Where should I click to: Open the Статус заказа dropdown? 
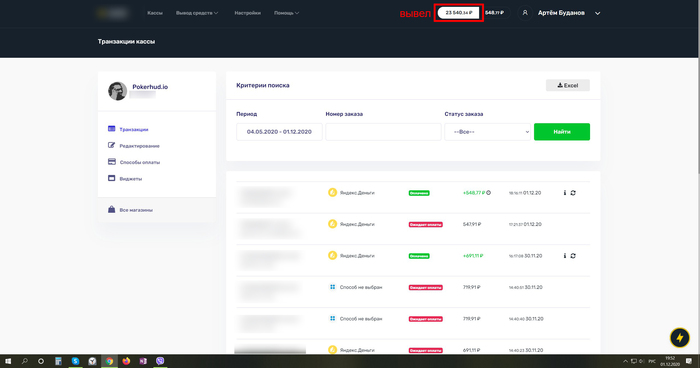pyautogui.click(x=487, y=132)
